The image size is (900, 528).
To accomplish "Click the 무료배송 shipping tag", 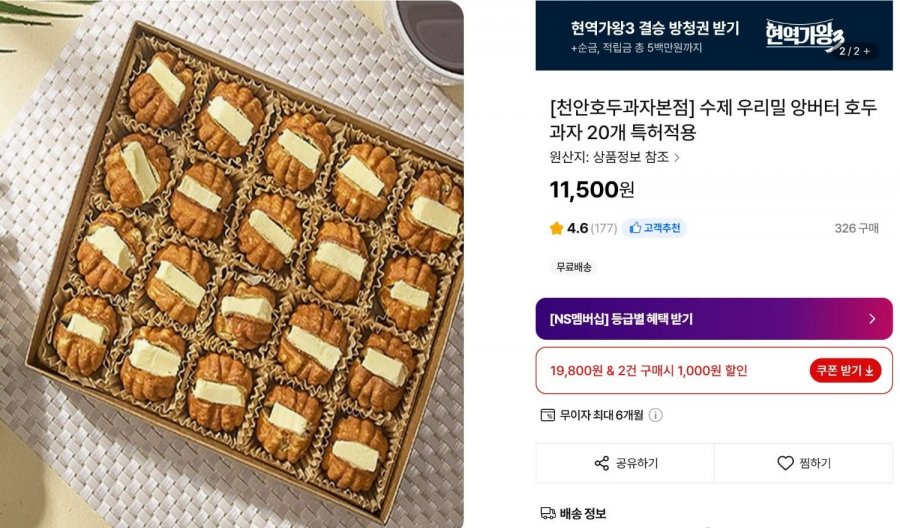I will click(x=573, y=267).
